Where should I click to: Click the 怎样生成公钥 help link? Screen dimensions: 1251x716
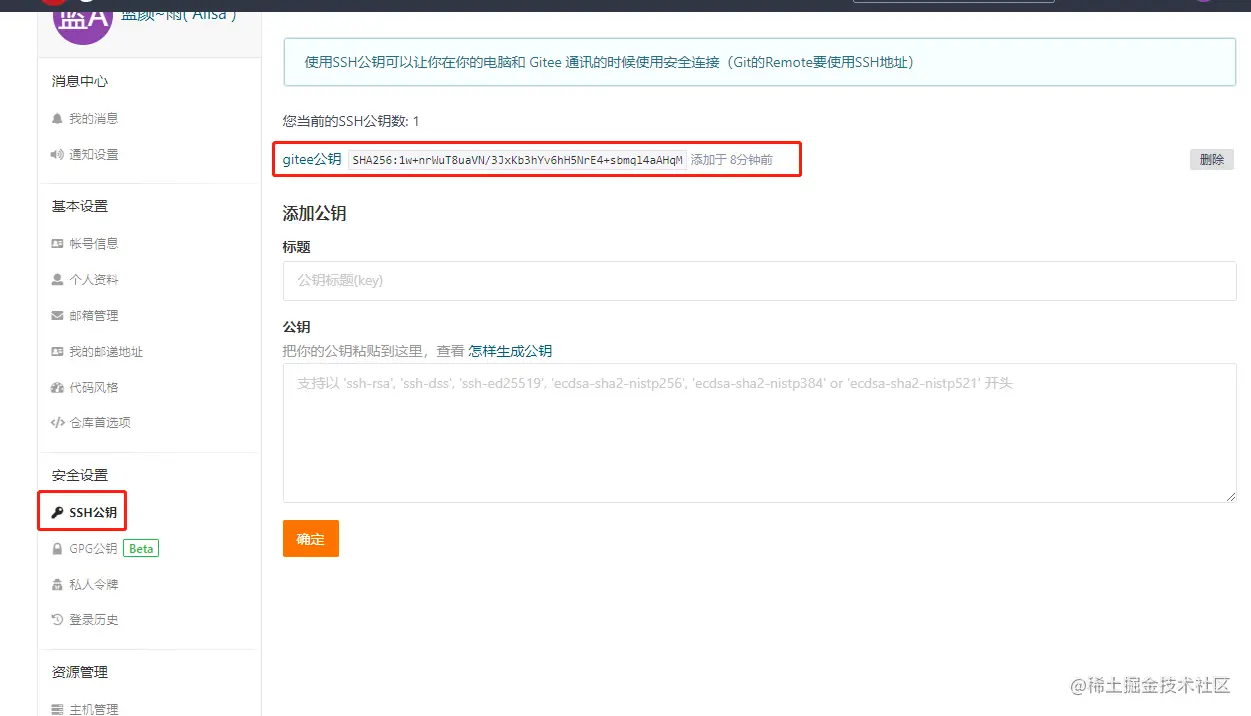[x=510, y=351]
